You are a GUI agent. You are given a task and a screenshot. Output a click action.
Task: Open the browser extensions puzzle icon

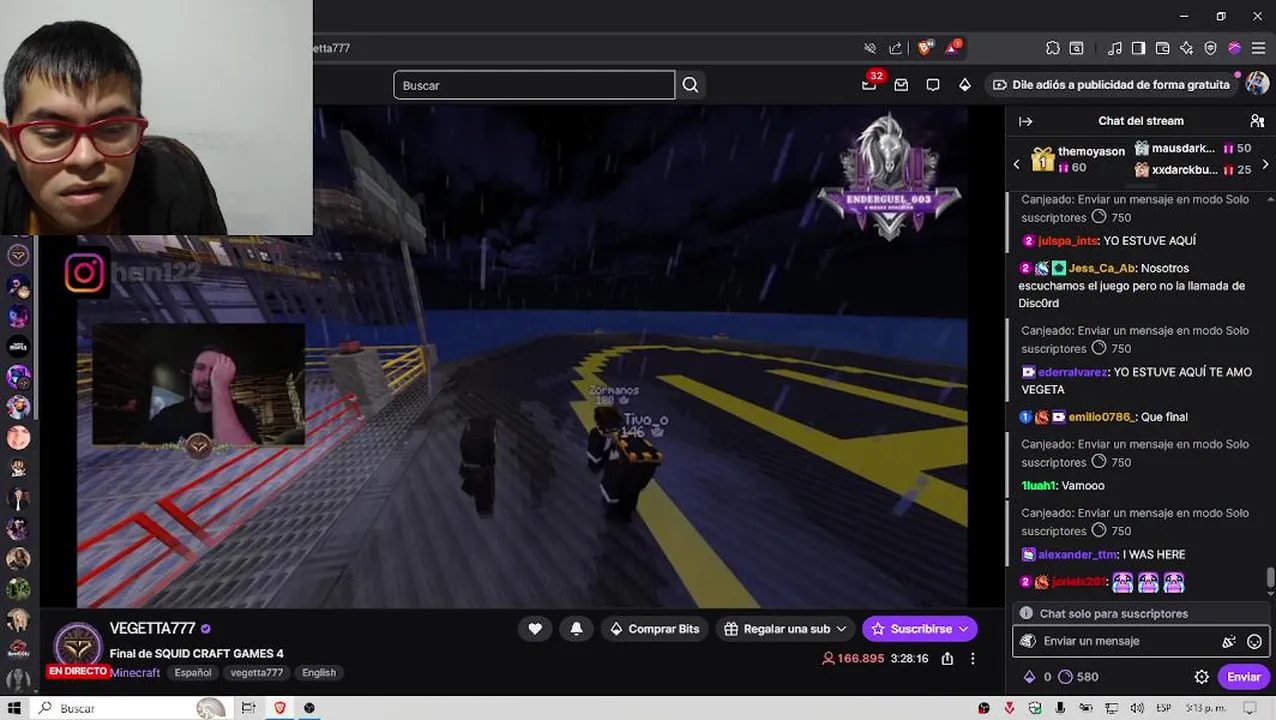[x=1053, y=48]
